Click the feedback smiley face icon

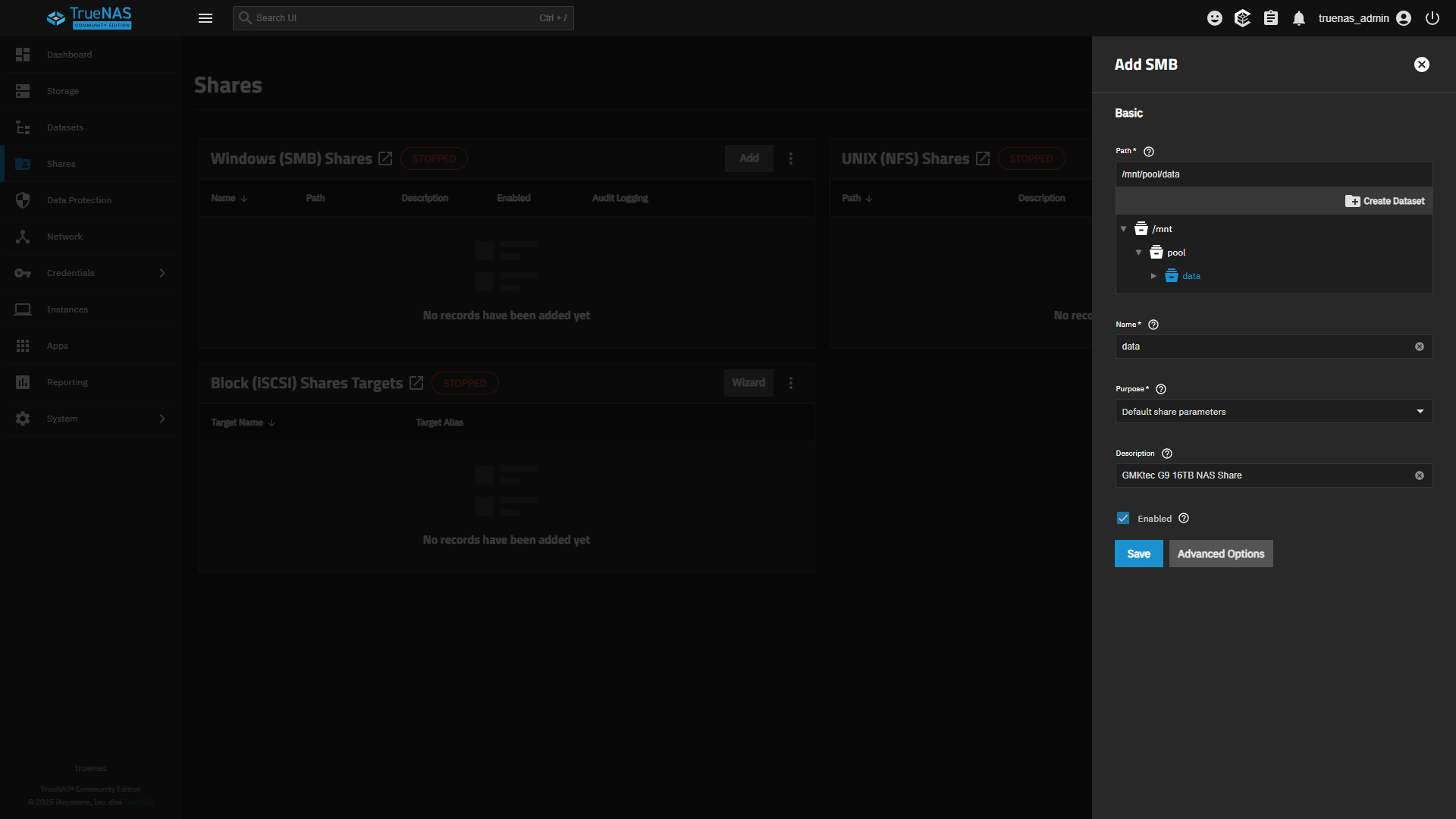pyautogui.click(x=1215, y=18)
